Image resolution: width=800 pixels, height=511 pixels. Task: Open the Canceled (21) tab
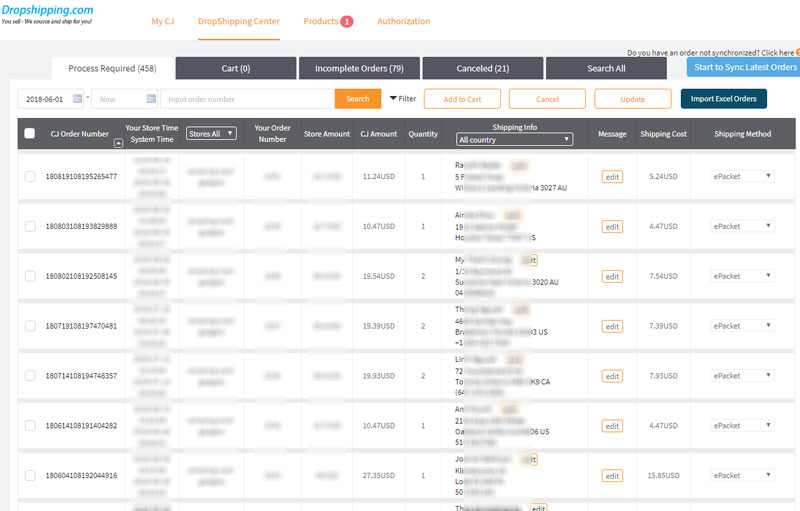coord(483,68)
